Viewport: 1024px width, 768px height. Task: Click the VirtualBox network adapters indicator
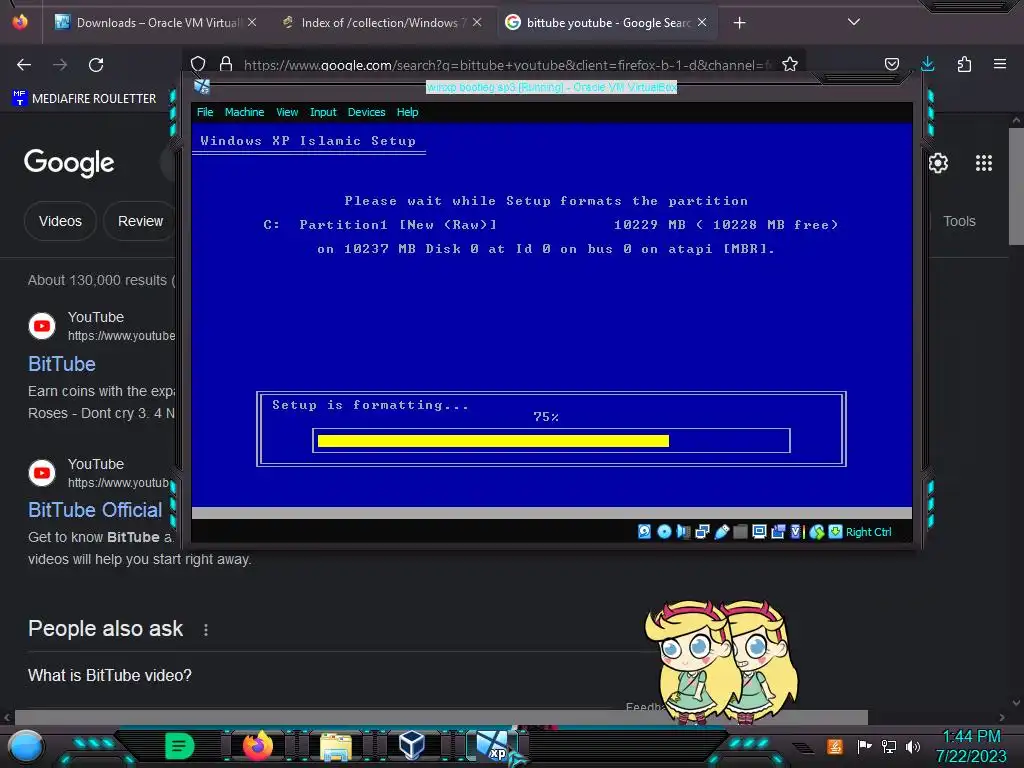point(702,532)
